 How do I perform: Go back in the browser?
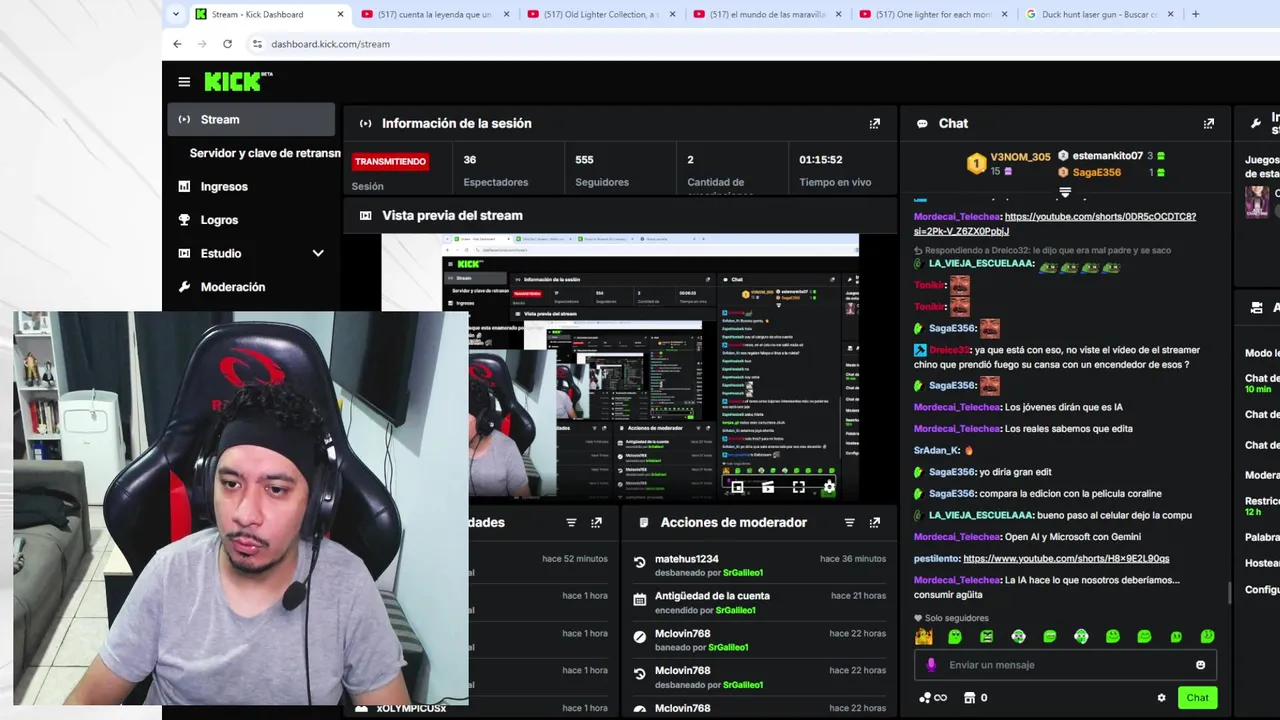tap(177, 44)
